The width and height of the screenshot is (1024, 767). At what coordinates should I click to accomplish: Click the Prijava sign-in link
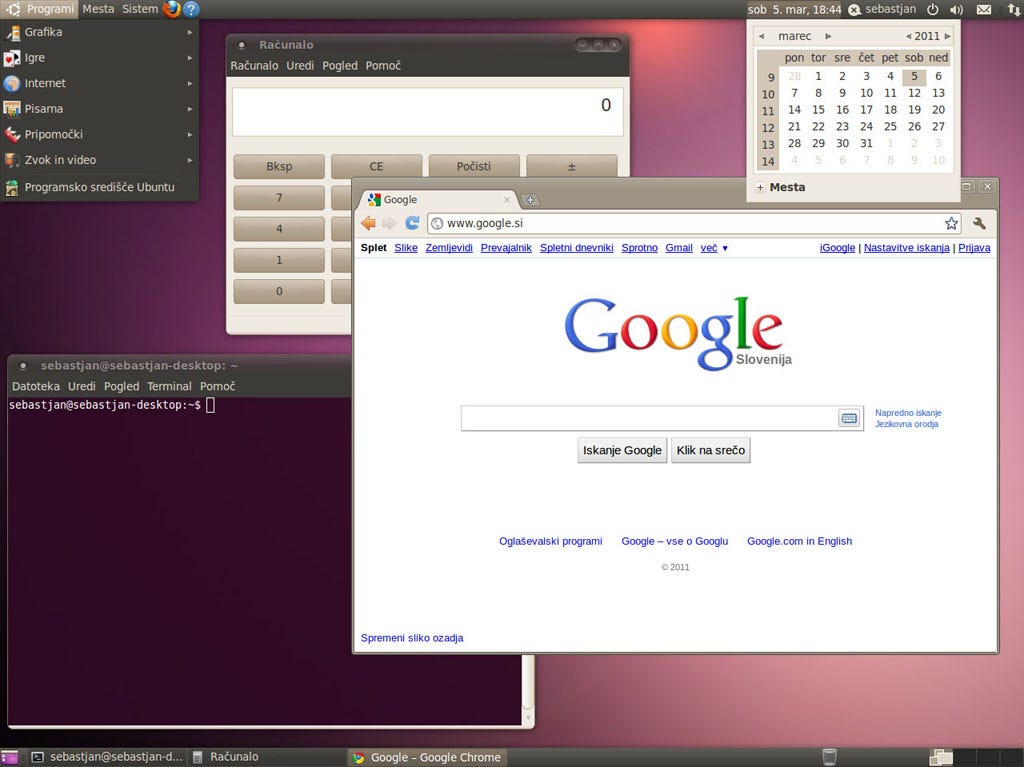coord(974,248)
